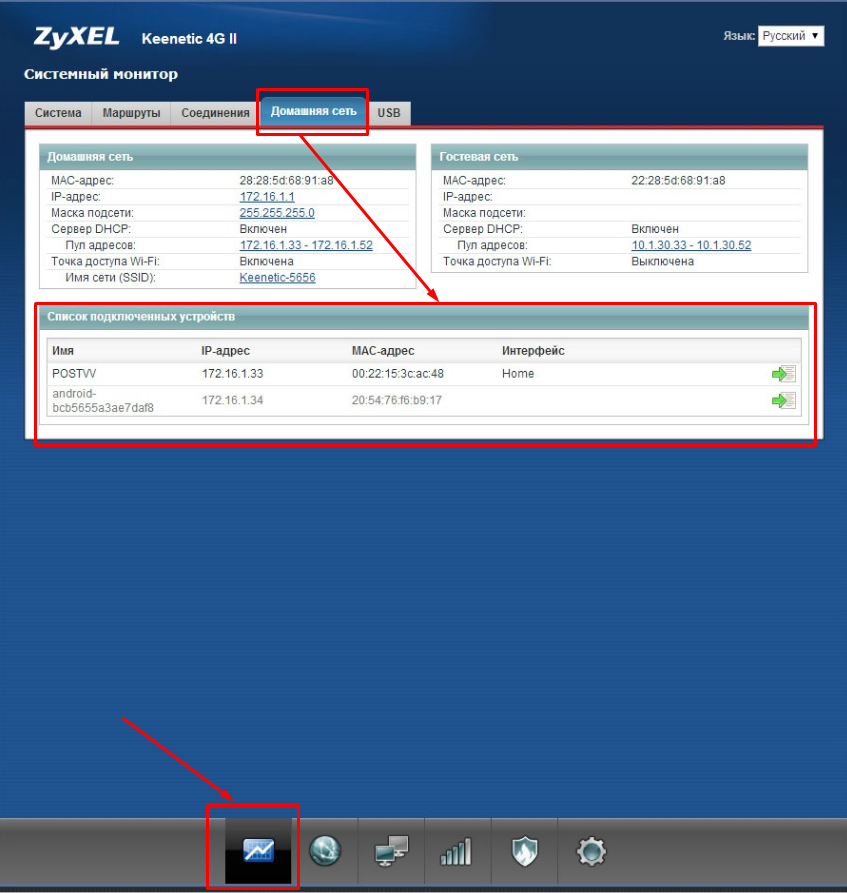The height and width of the screenshot is (893, 847).
Task: Open the Security firewall shield icon
Action: [524, 851]
